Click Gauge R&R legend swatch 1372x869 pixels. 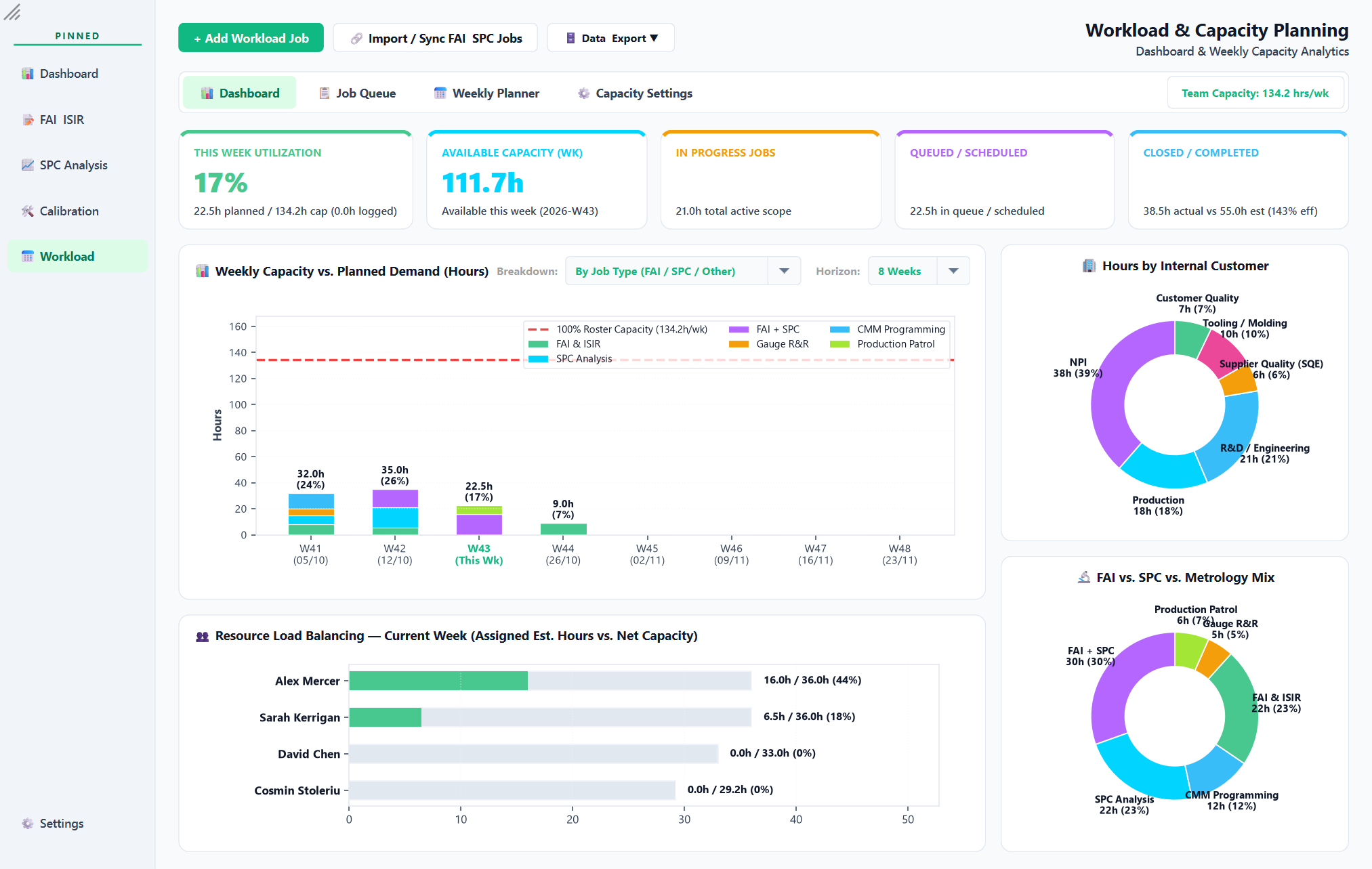click(x=739, y=344)
